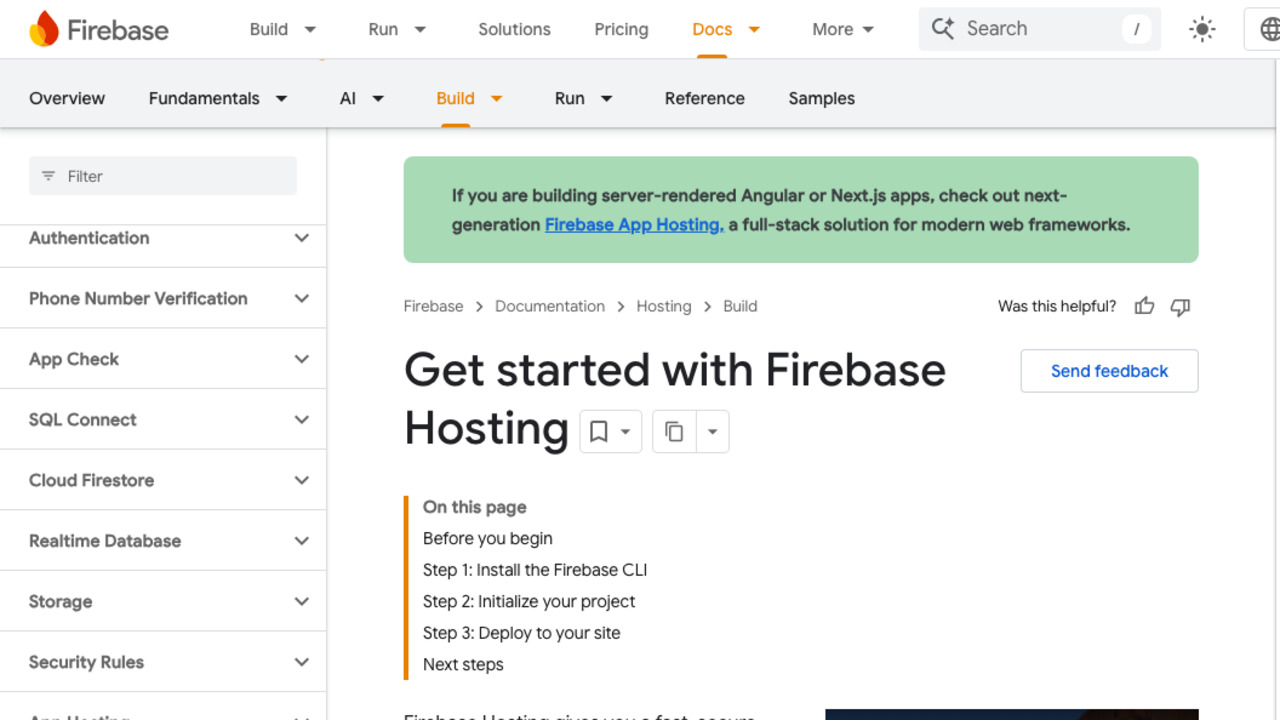Jump to Step 3: Deploy to your site

(522, 633)
